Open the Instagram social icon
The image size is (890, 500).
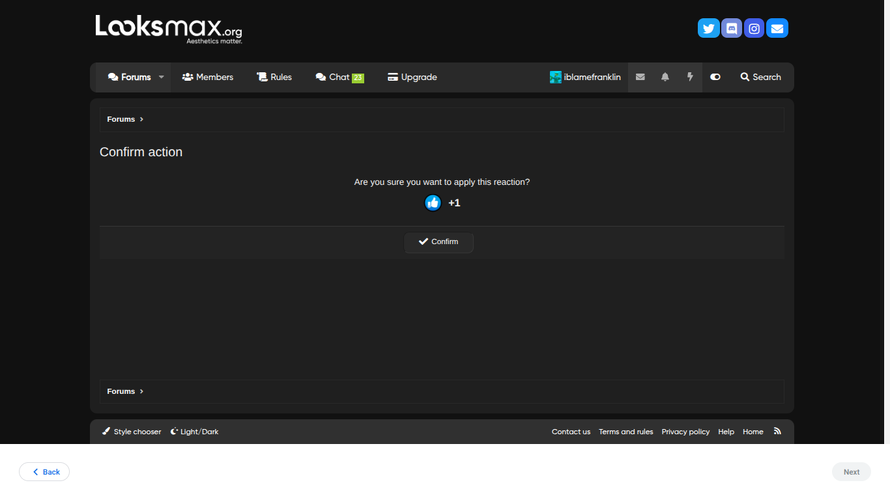pos(754,28)
